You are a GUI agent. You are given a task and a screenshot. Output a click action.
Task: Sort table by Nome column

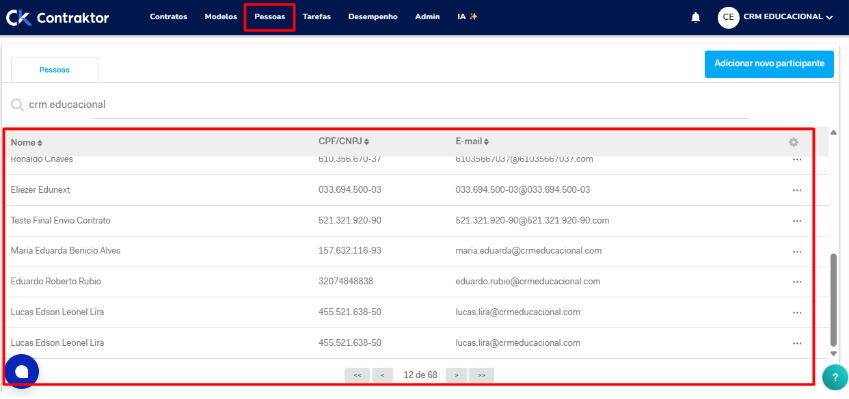pyautogui.click(x=27, y=142)
